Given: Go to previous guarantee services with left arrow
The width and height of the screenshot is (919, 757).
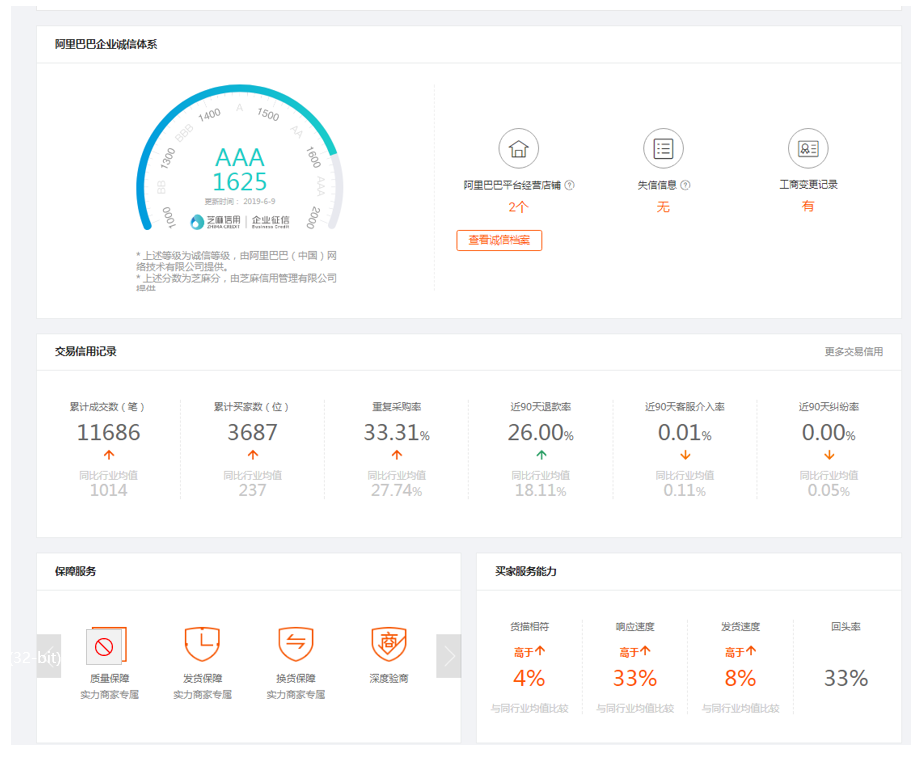Looking at the screenshot, I should pyautogui.click(x=49, y=656).
